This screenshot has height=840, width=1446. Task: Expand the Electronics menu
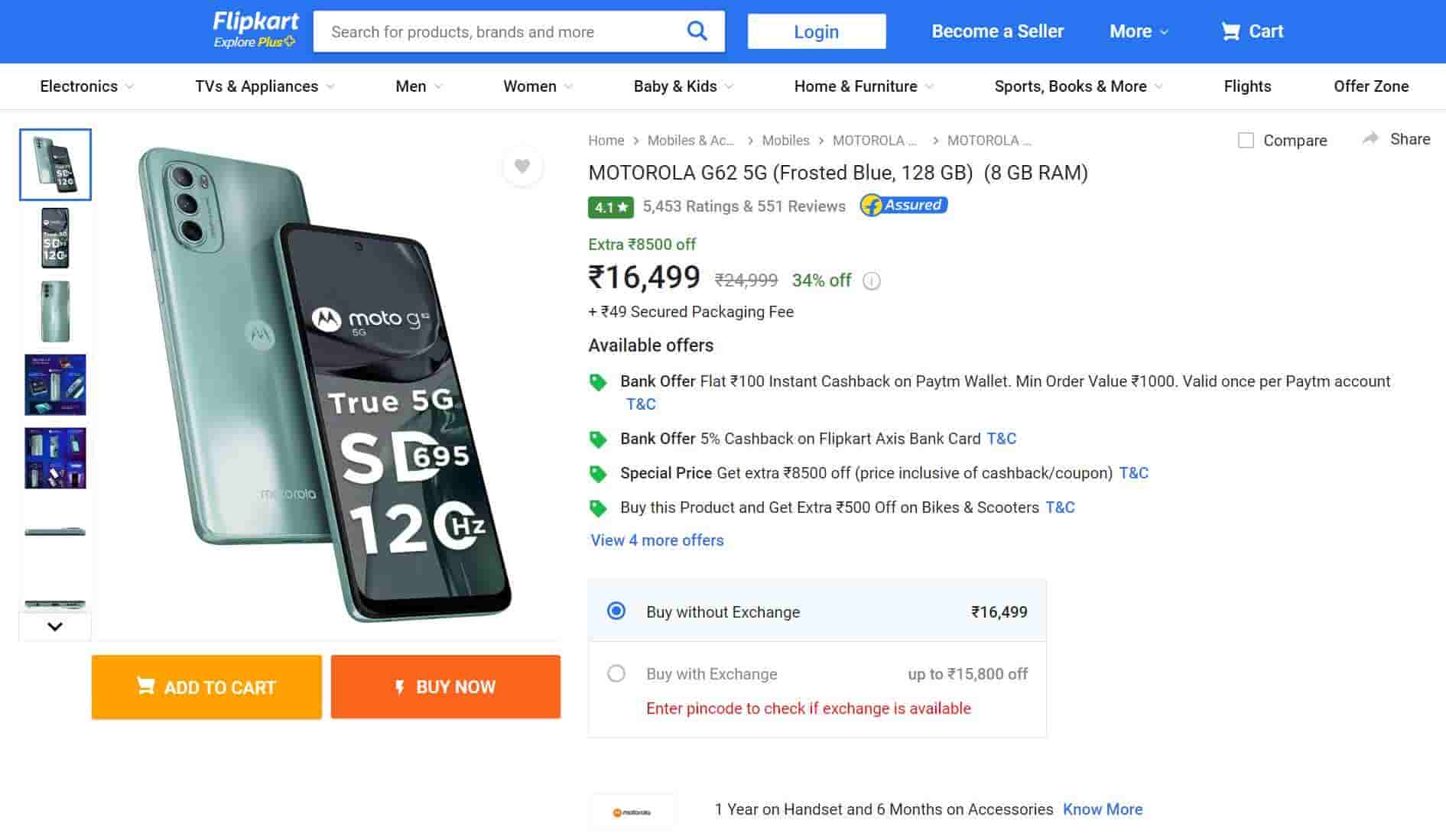(x=86, y=86)
